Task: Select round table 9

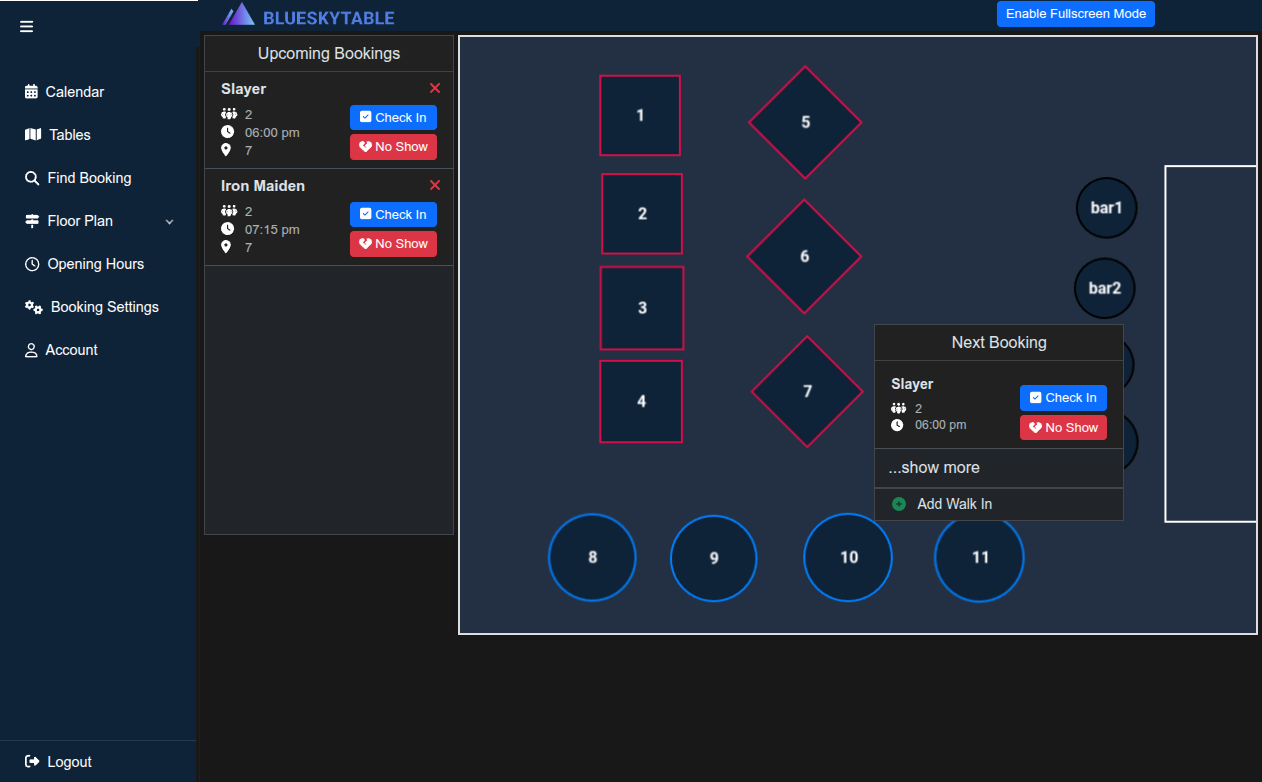Action: click(x=714, y=558)
